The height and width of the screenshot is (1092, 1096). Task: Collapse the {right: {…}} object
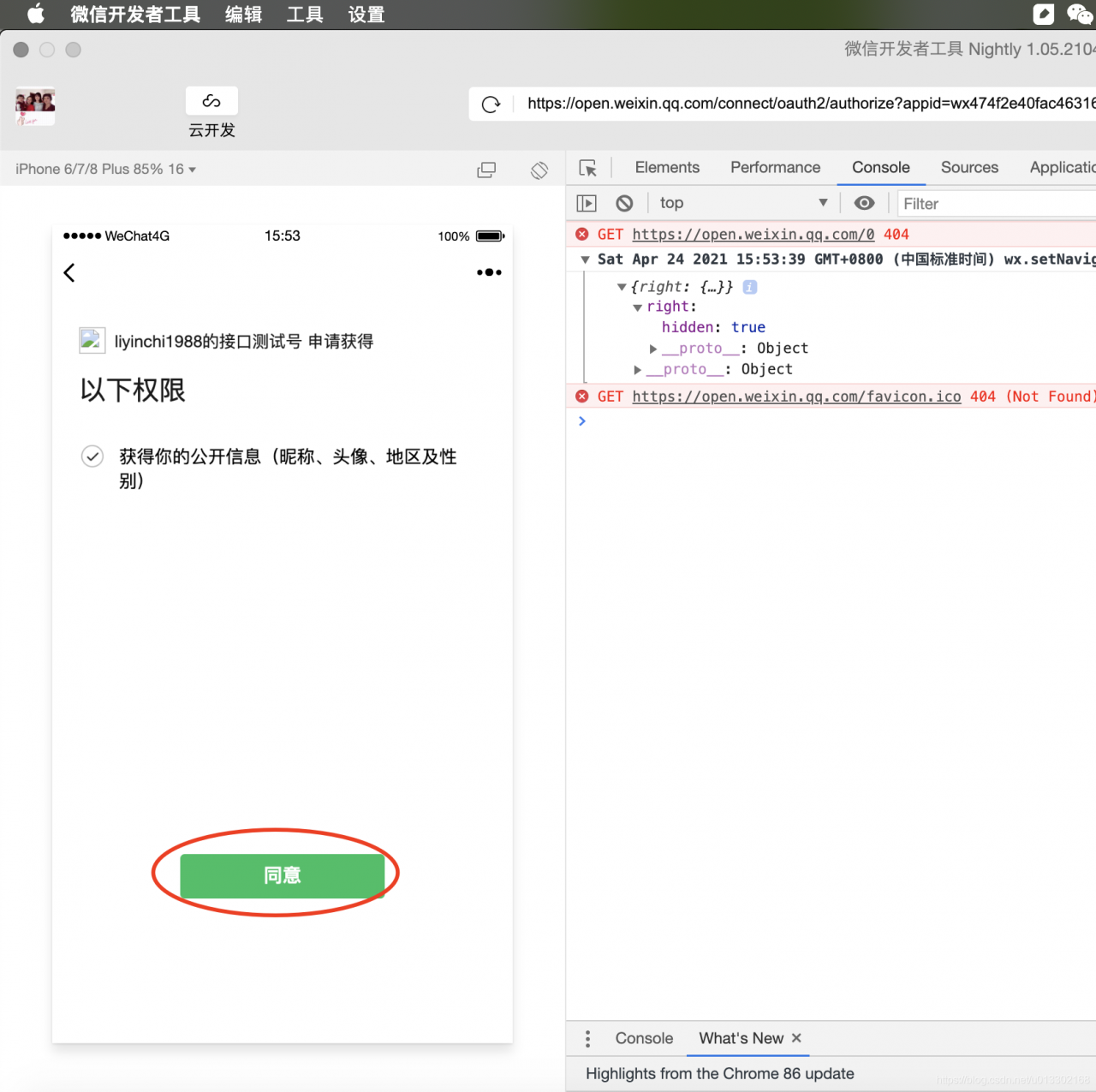(622, 287)
